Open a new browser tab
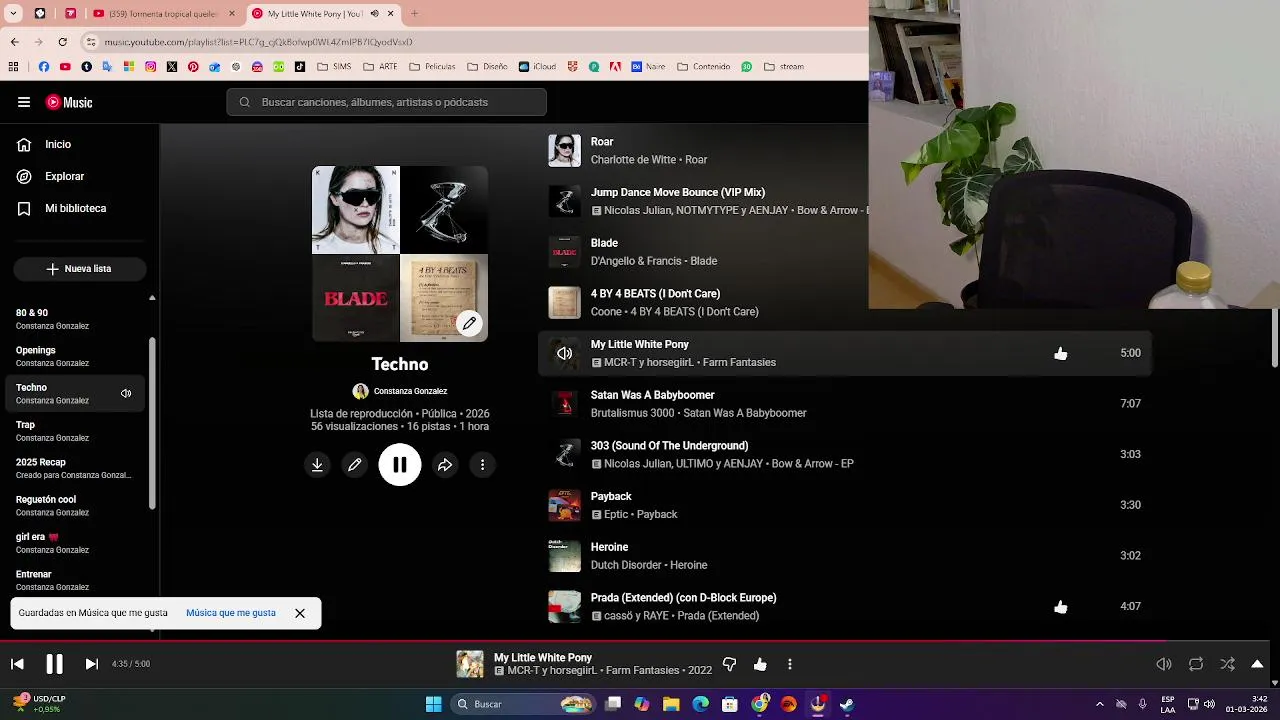 tap(414, 14)
